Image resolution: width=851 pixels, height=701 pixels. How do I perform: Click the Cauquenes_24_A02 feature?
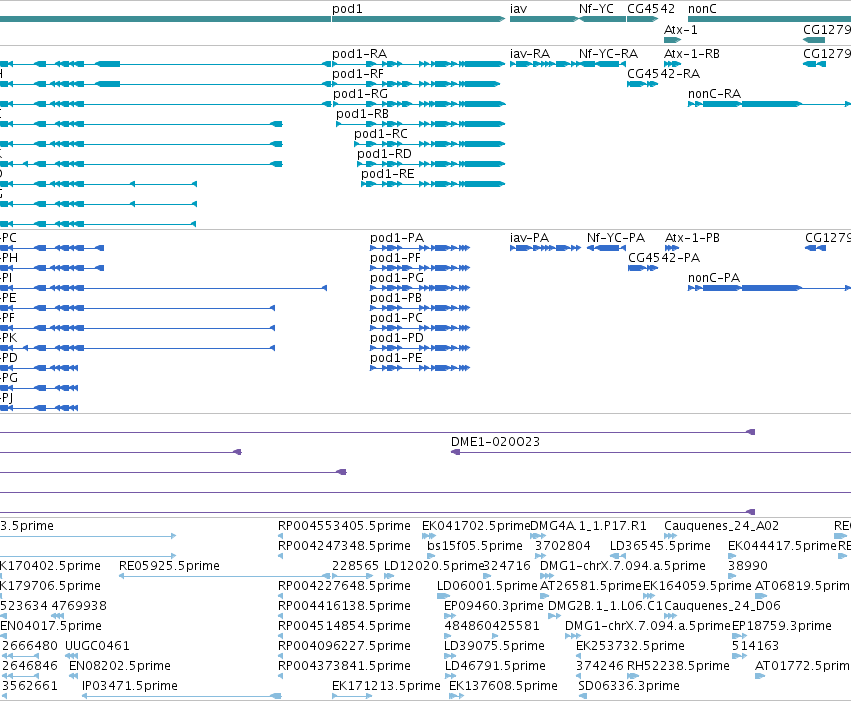670,536
